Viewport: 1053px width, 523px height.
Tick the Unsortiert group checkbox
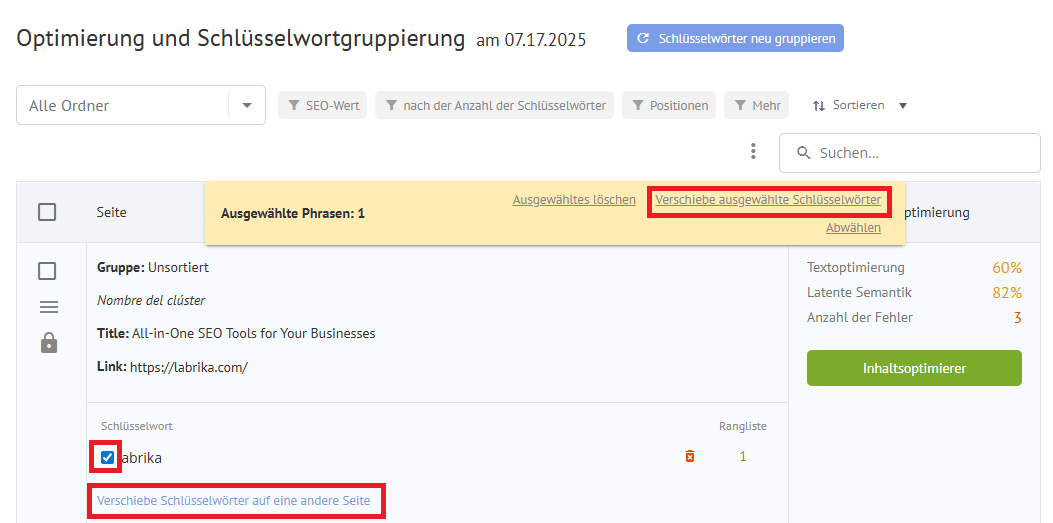click(47, 271)
